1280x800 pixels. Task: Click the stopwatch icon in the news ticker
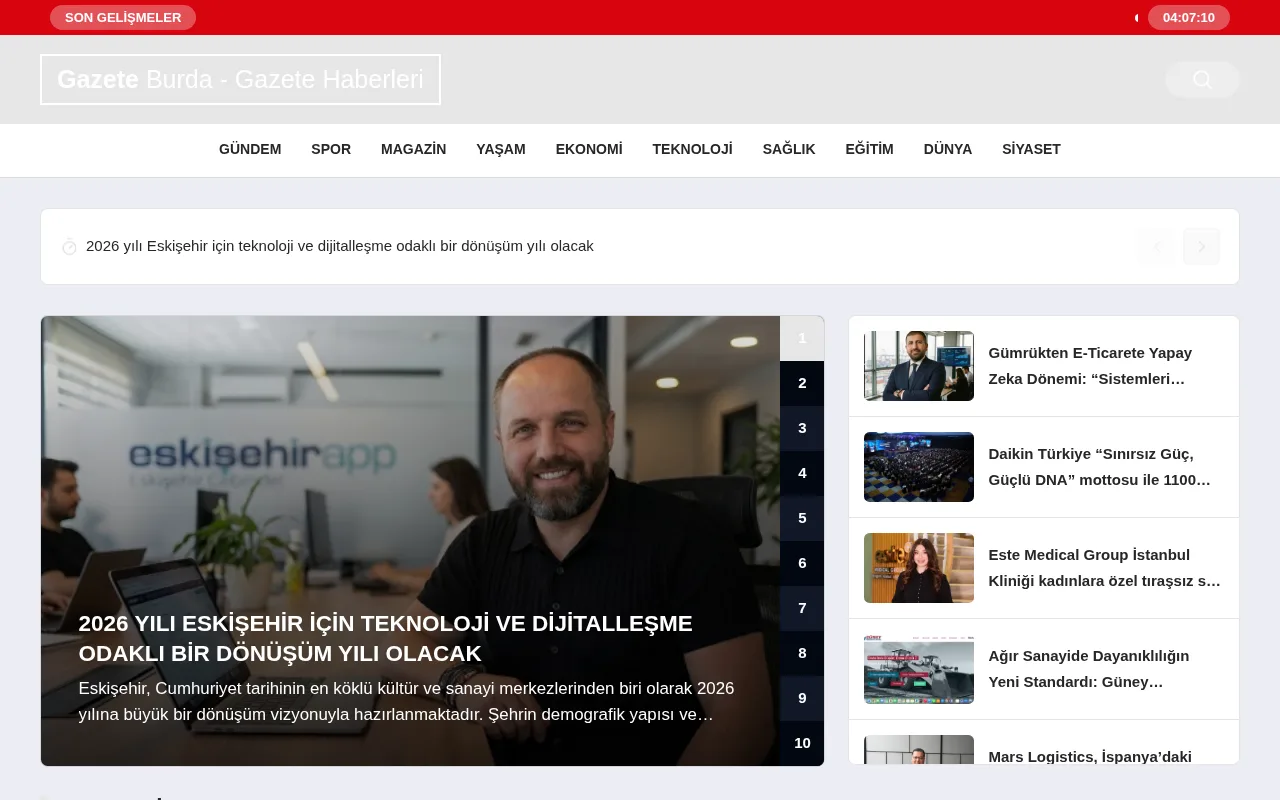(68, 246)
